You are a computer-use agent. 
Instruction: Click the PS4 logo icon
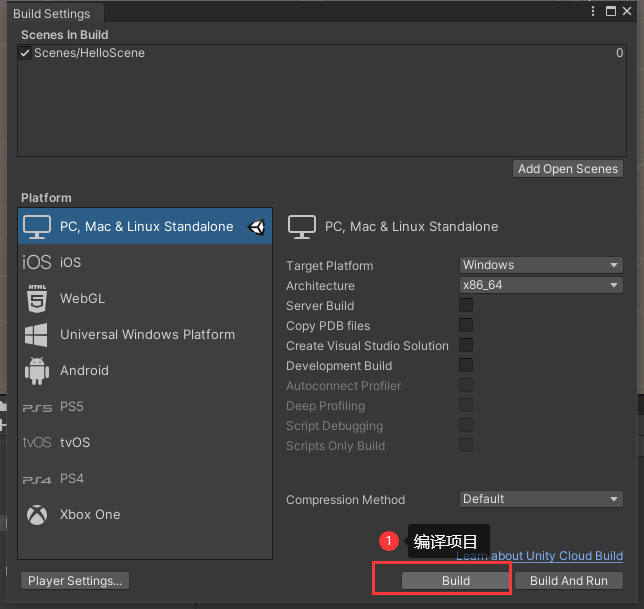tap(37, 480)
